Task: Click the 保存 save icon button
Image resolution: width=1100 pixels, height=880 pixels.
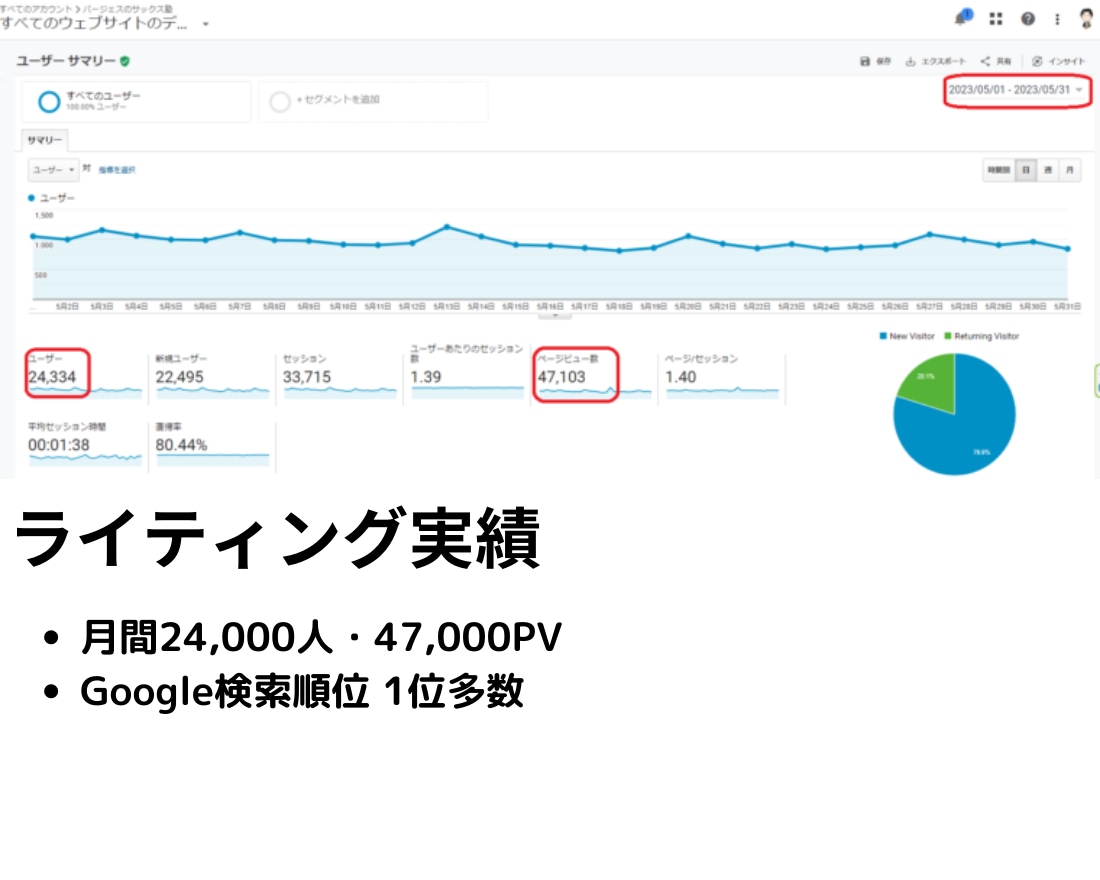Action: [x=875, y=62]
